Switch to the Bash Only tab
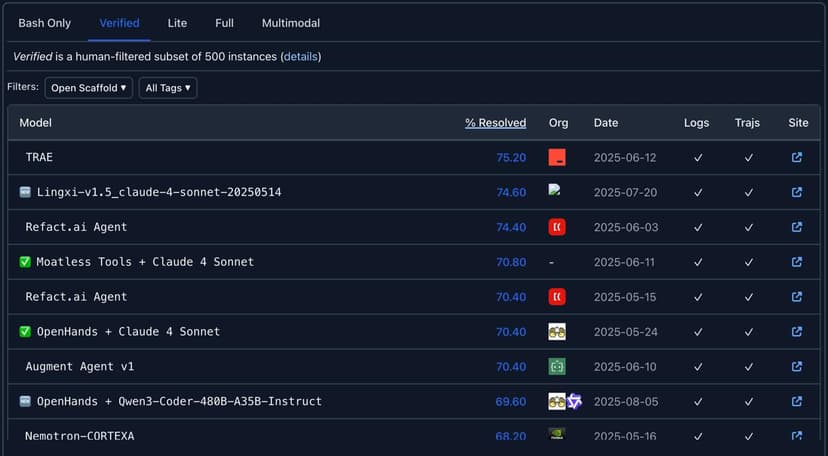Image resolution: width=828 pixels, height=456 pixels. pyautogui.click(x=45, y=23)
